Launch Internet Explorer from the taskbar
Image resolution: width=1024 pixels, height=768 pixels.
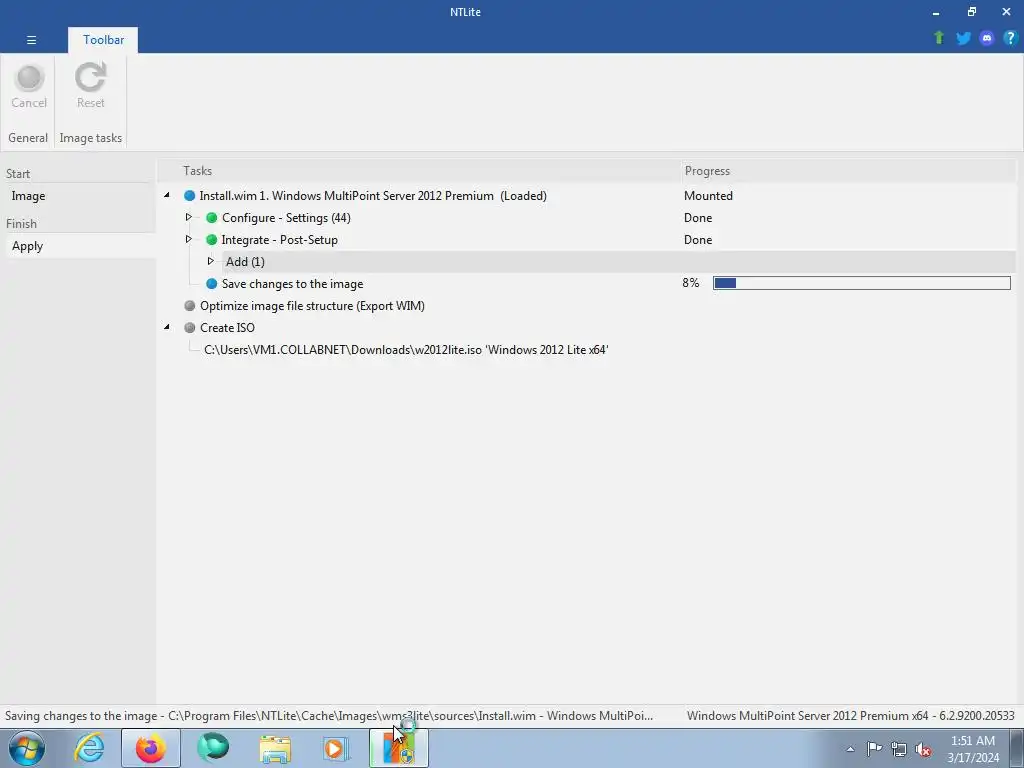coord(89,748)
